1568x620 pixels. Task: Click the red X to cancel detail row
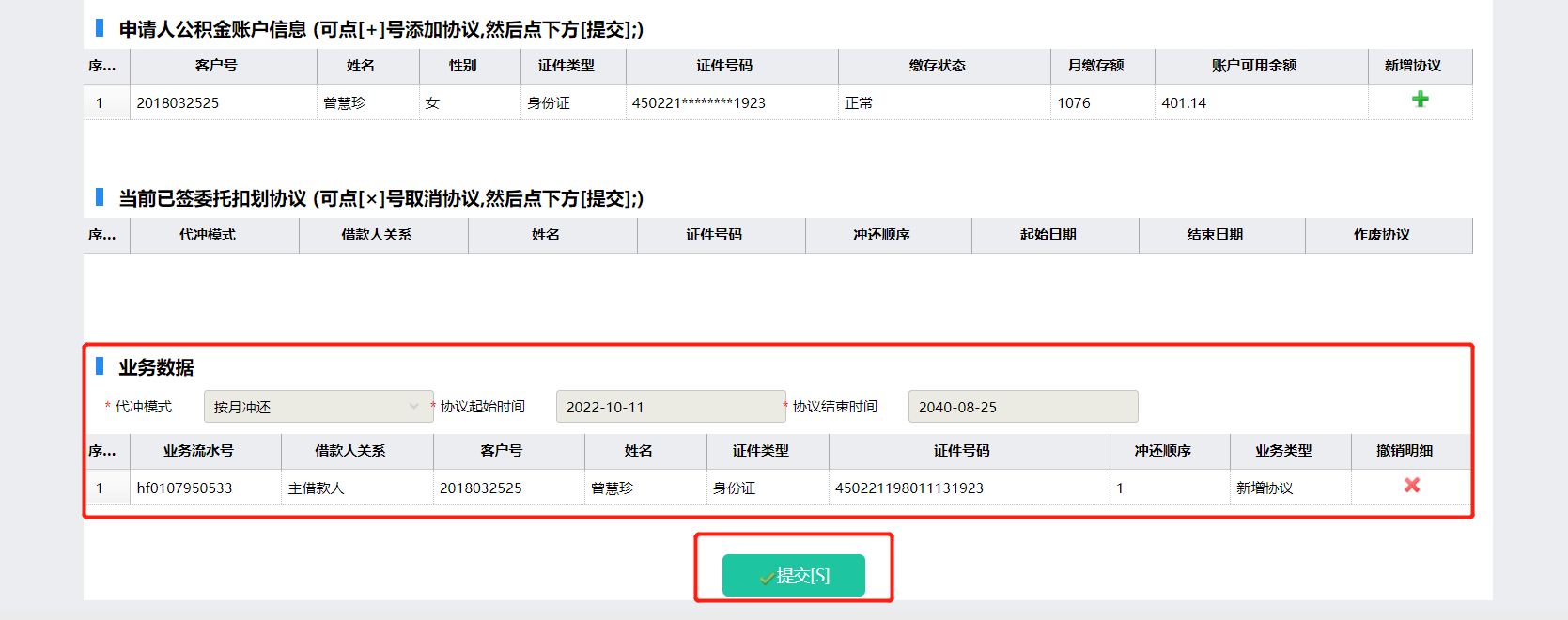1411,486
